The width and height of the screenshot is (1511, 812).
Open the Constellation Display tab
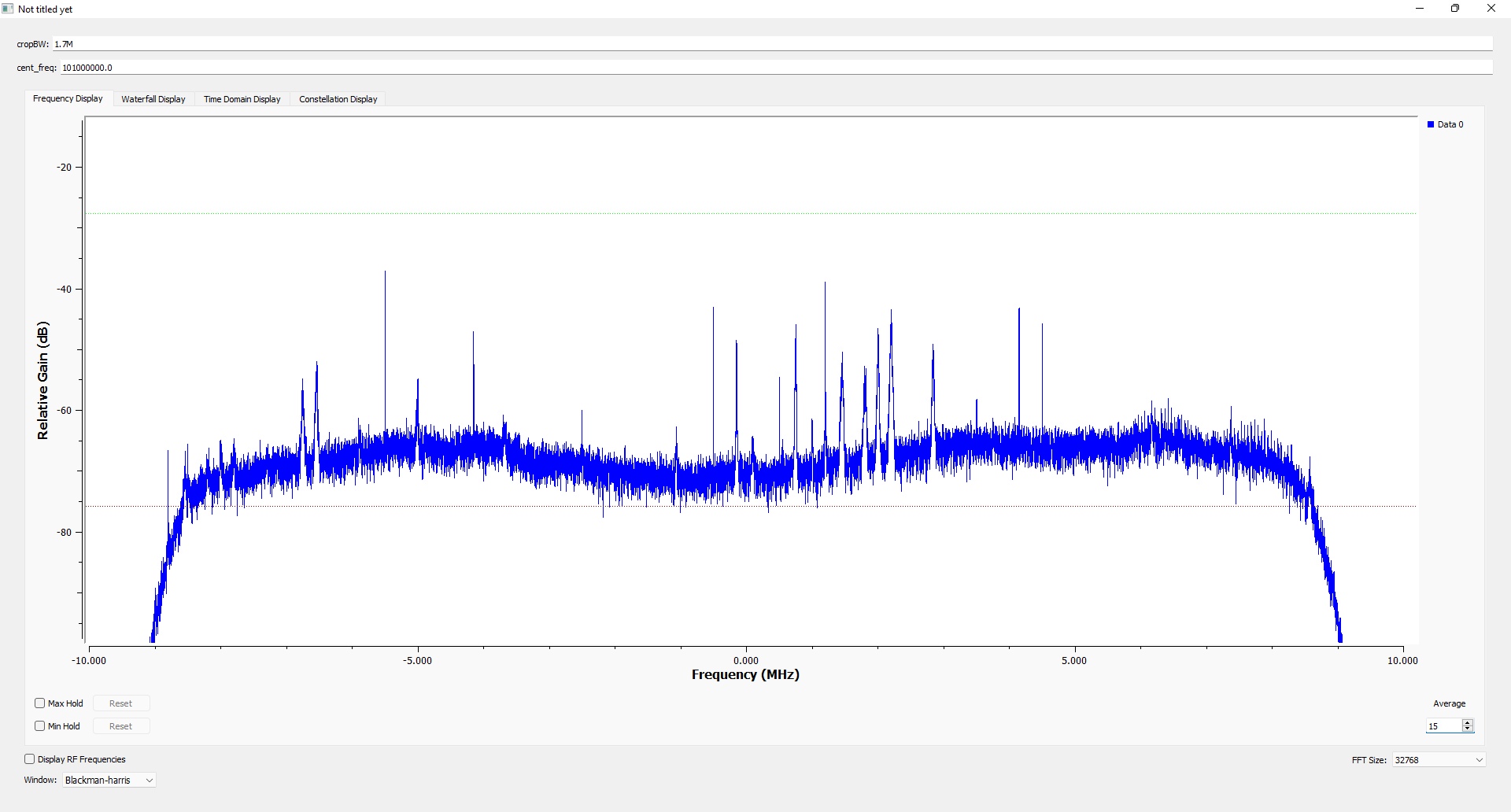coord(338,99)
